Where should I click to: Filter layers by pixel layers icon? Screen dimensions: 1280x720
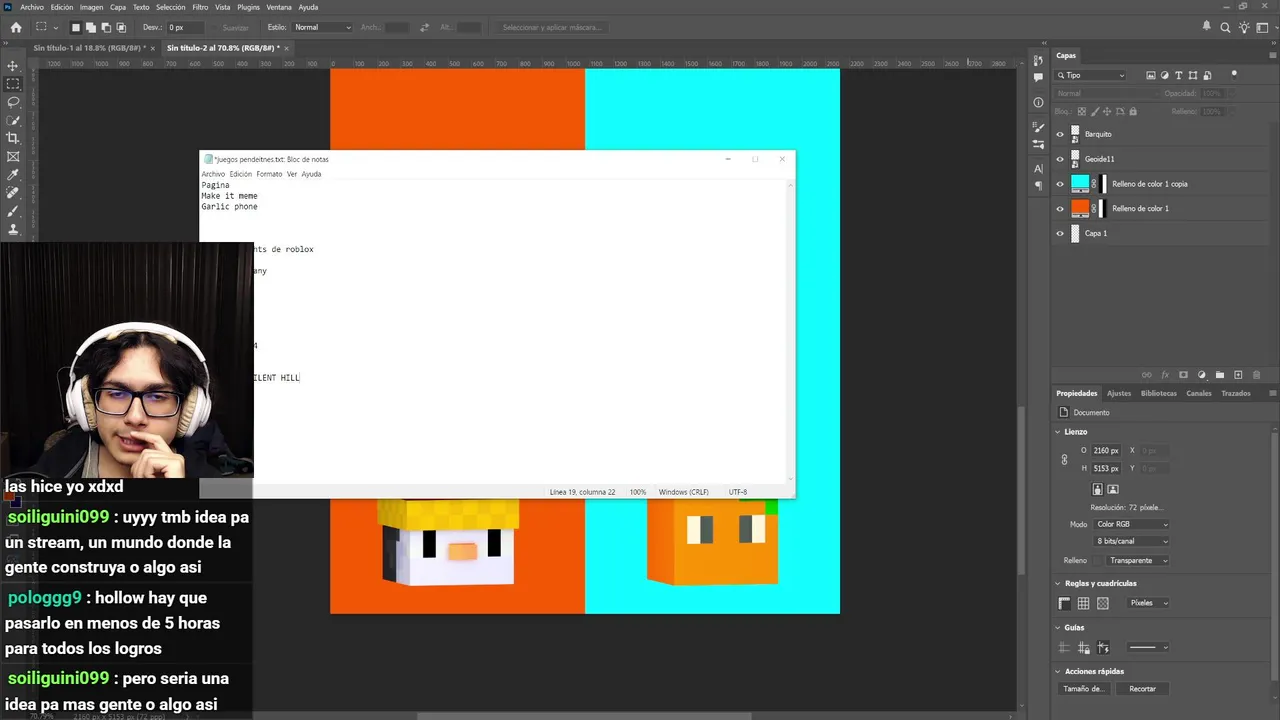pos(1151,75)
